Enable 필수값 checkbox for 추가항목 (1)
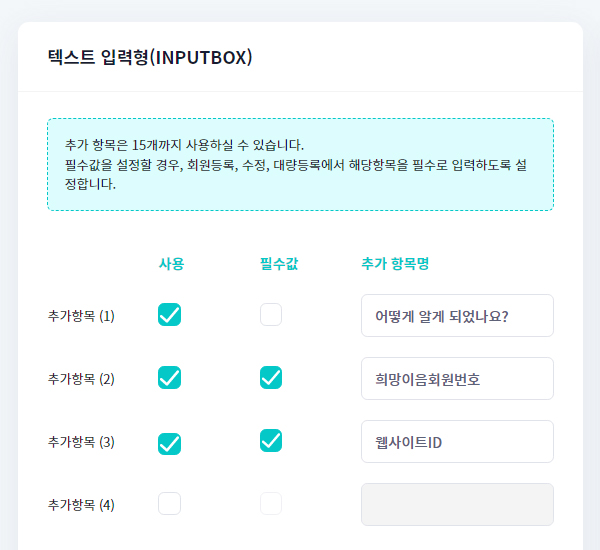This screenshot has height=550, width=600. (x=270, y=315)
